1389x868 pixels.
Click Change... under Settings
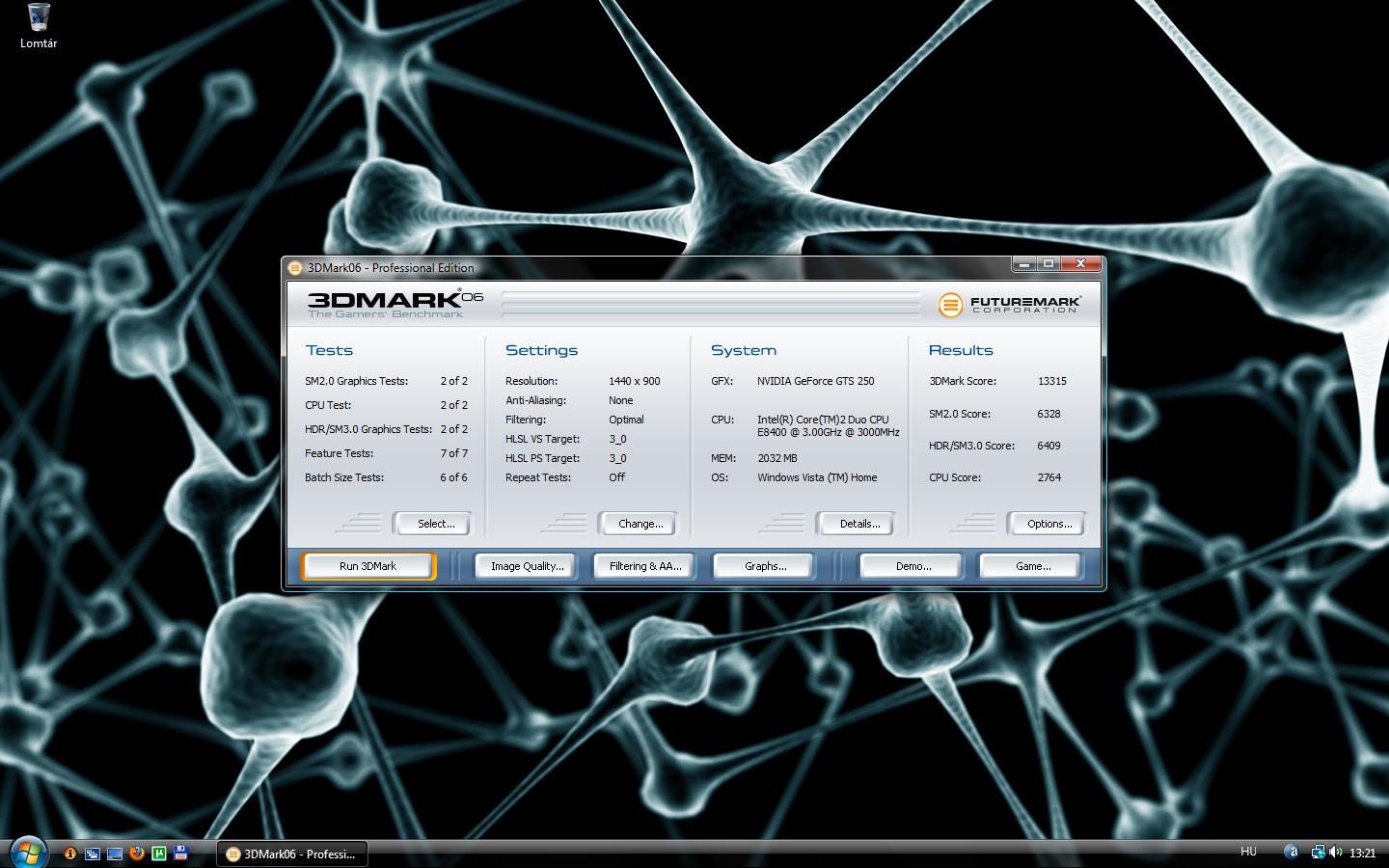639,524
